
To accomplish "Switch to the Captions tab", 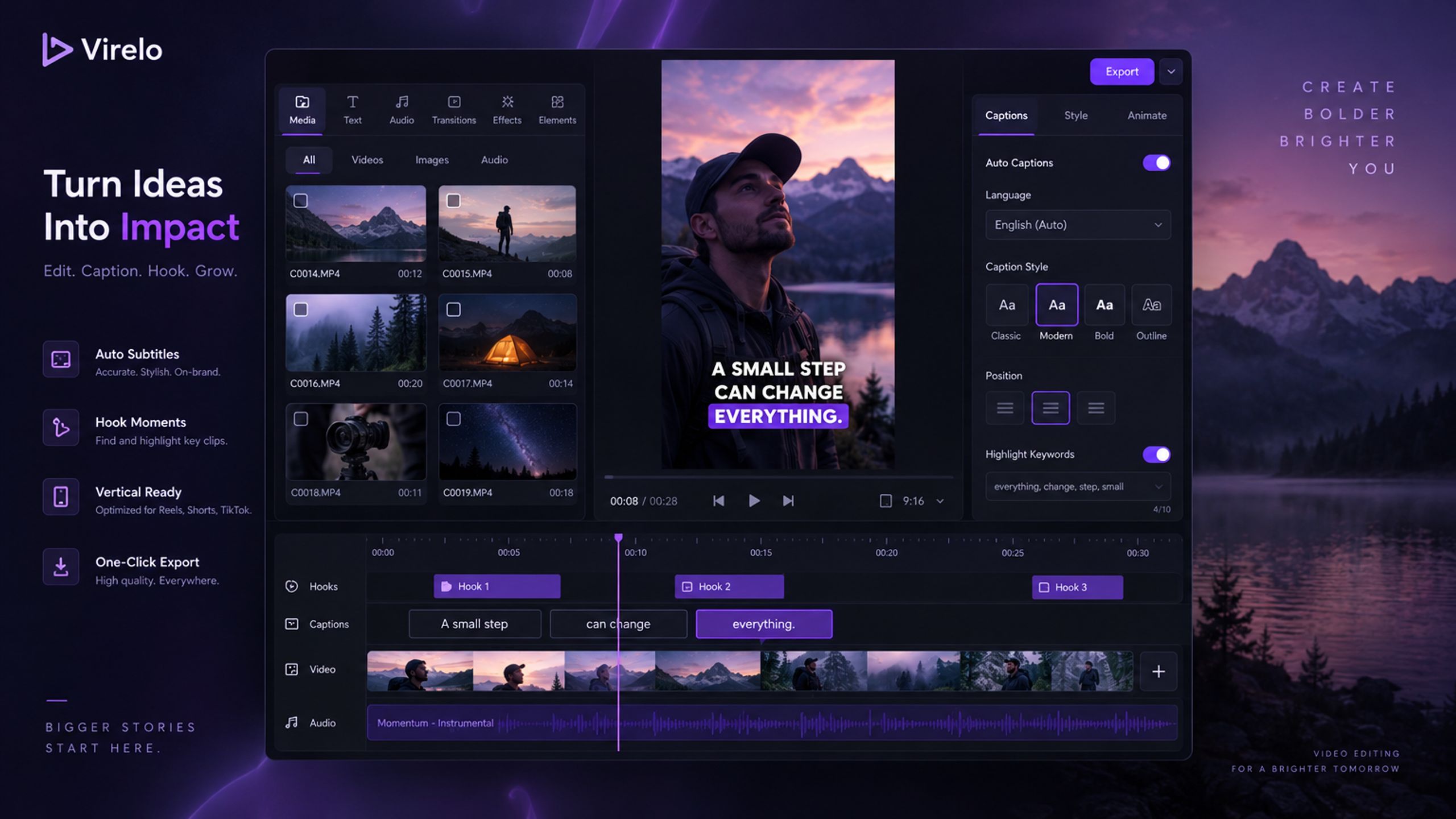I will 1006,115.
